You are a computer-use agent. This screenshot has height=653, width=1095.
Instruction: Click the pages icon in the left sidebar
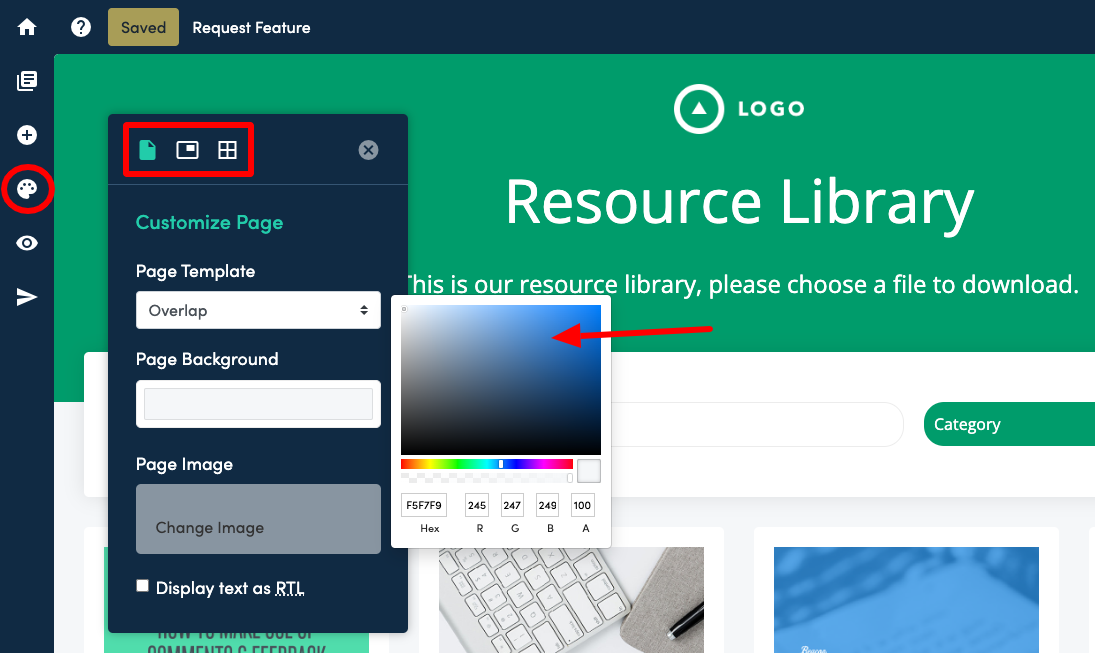27,81
